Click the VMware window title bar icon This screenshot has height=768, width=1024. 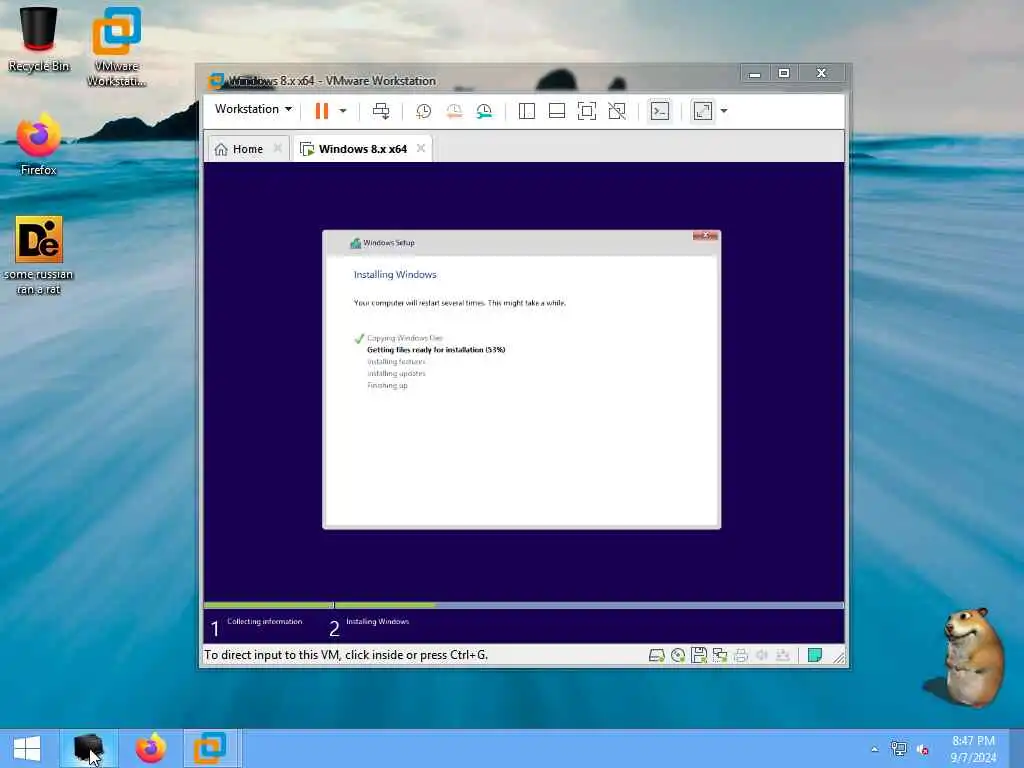click(x=216, y=81)
